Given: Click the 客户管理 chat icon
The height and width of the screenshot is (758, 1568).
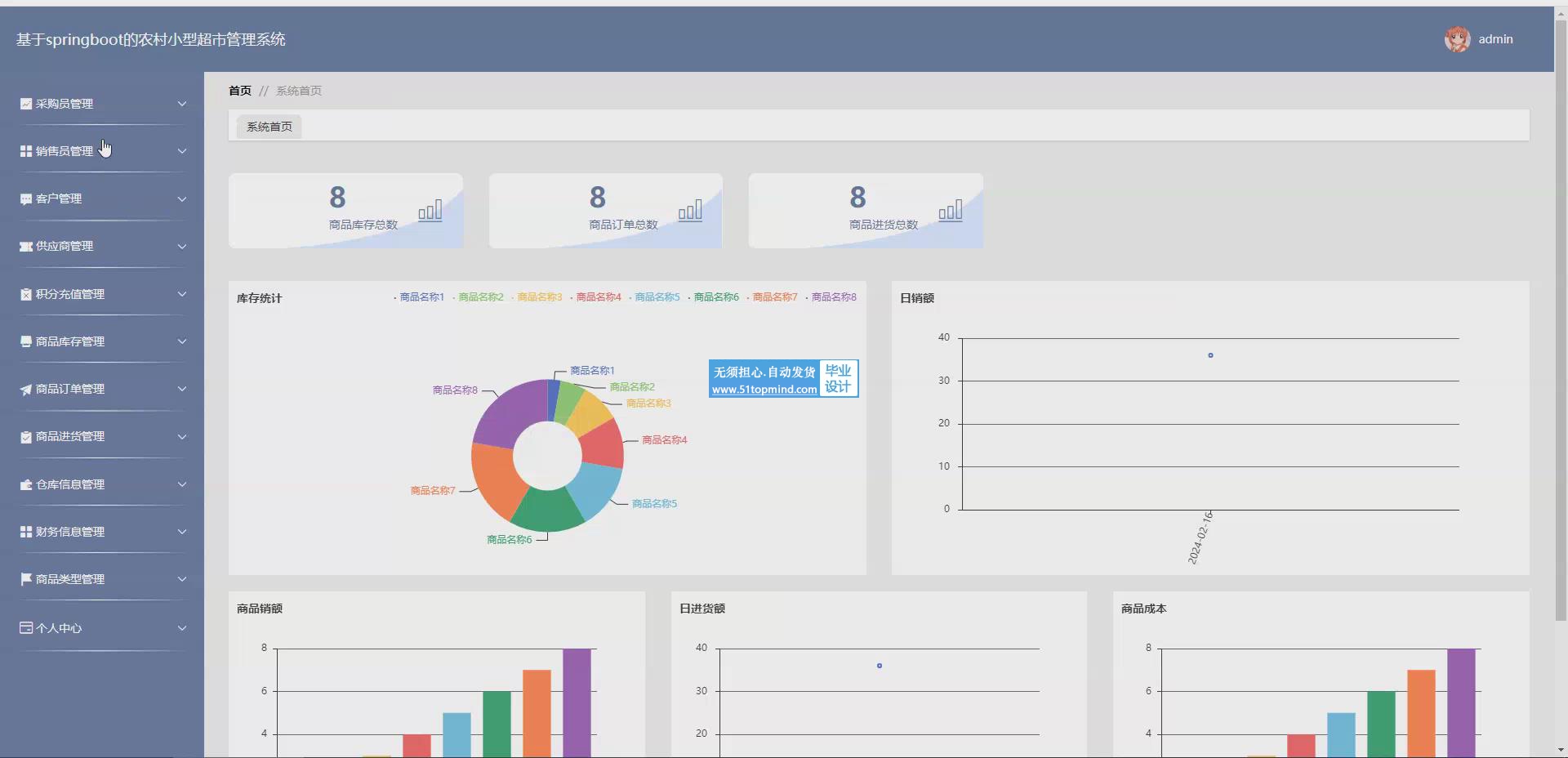Looking at the screenshot, I should point(26,198).
